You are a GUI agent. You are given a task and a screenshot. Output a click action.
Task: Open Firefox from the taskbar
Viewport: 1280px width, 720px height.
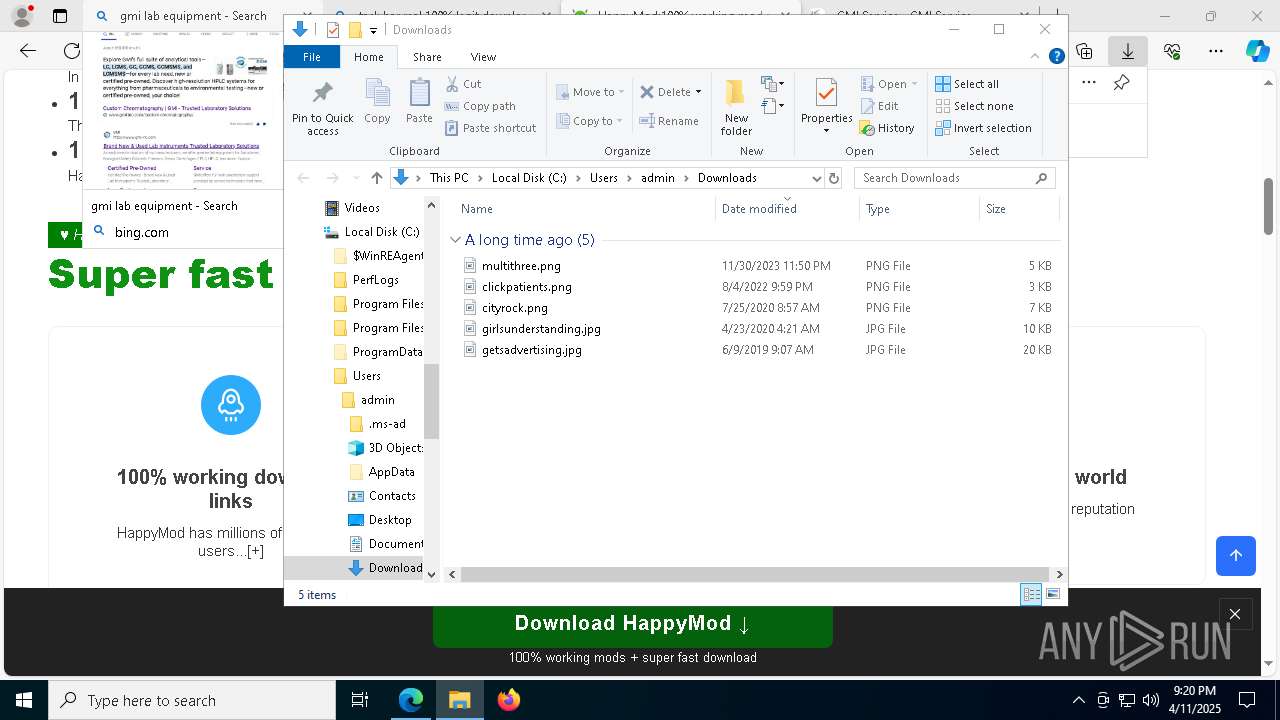[x=508, y=700]
